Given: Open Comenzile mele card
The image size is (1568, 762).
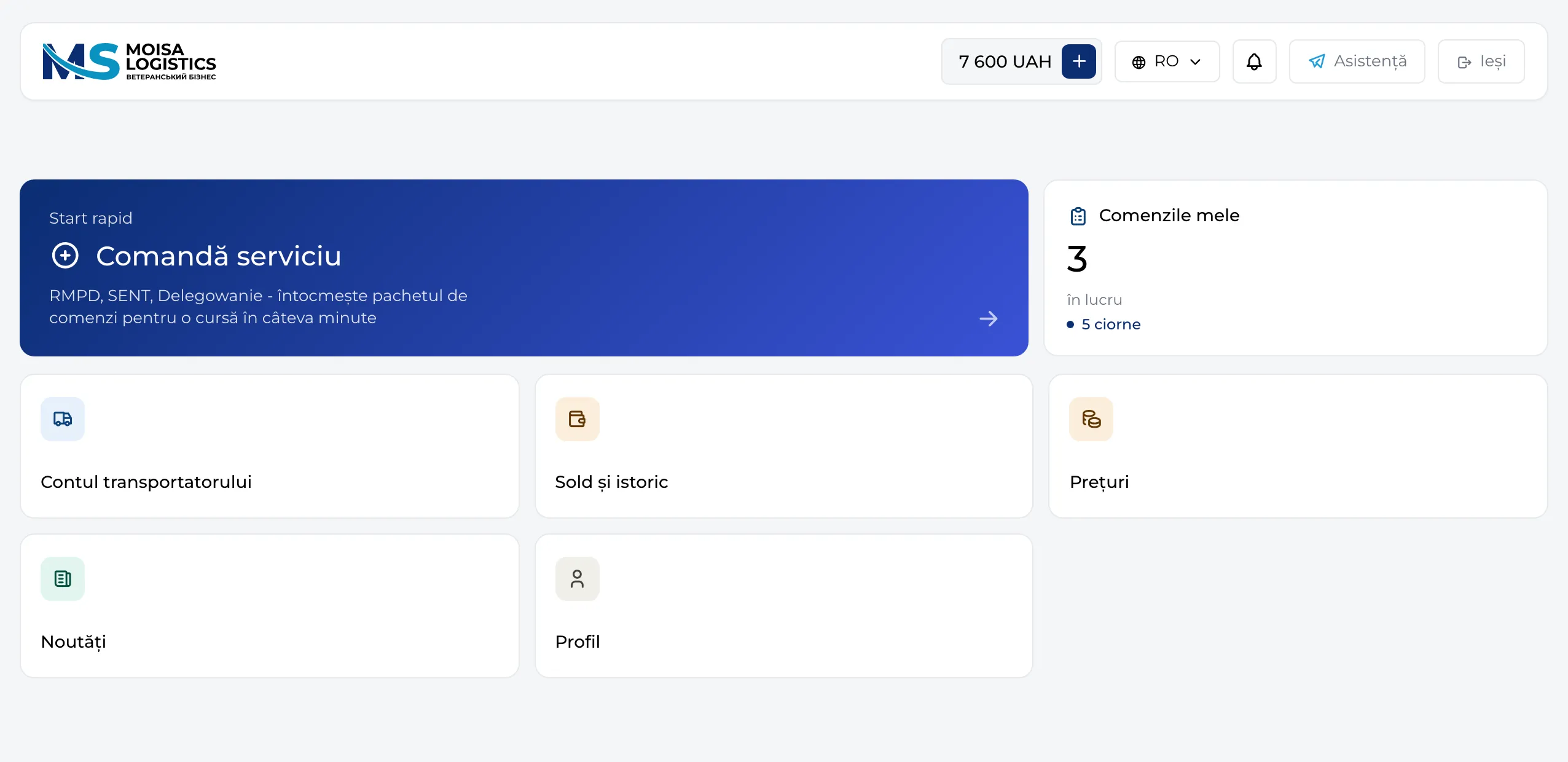Looking at the screenshot, I should [x=1295, y=268].
